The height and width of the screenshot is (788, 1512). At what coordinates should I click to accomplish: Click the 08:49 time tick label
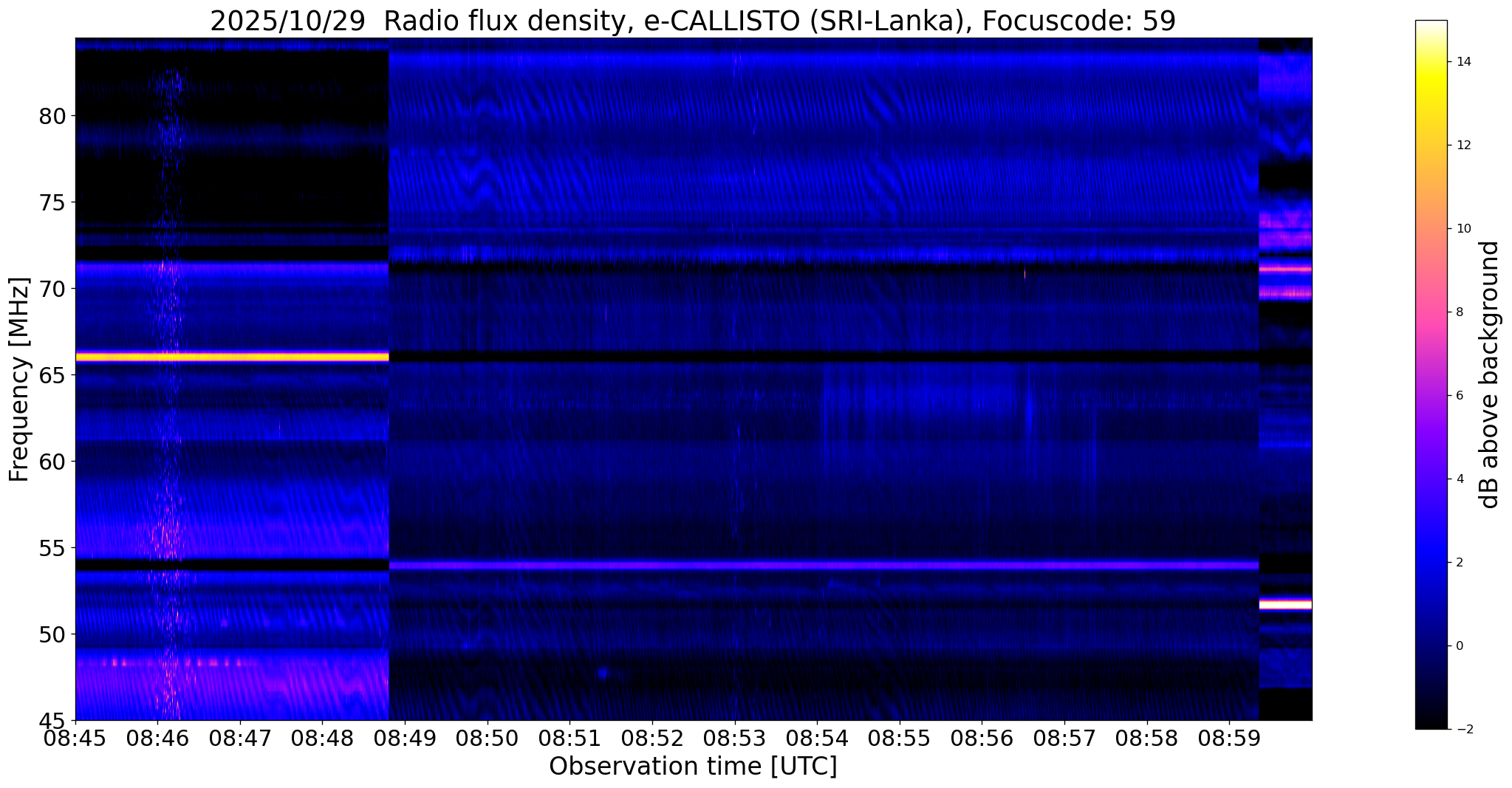pos(405,737)
